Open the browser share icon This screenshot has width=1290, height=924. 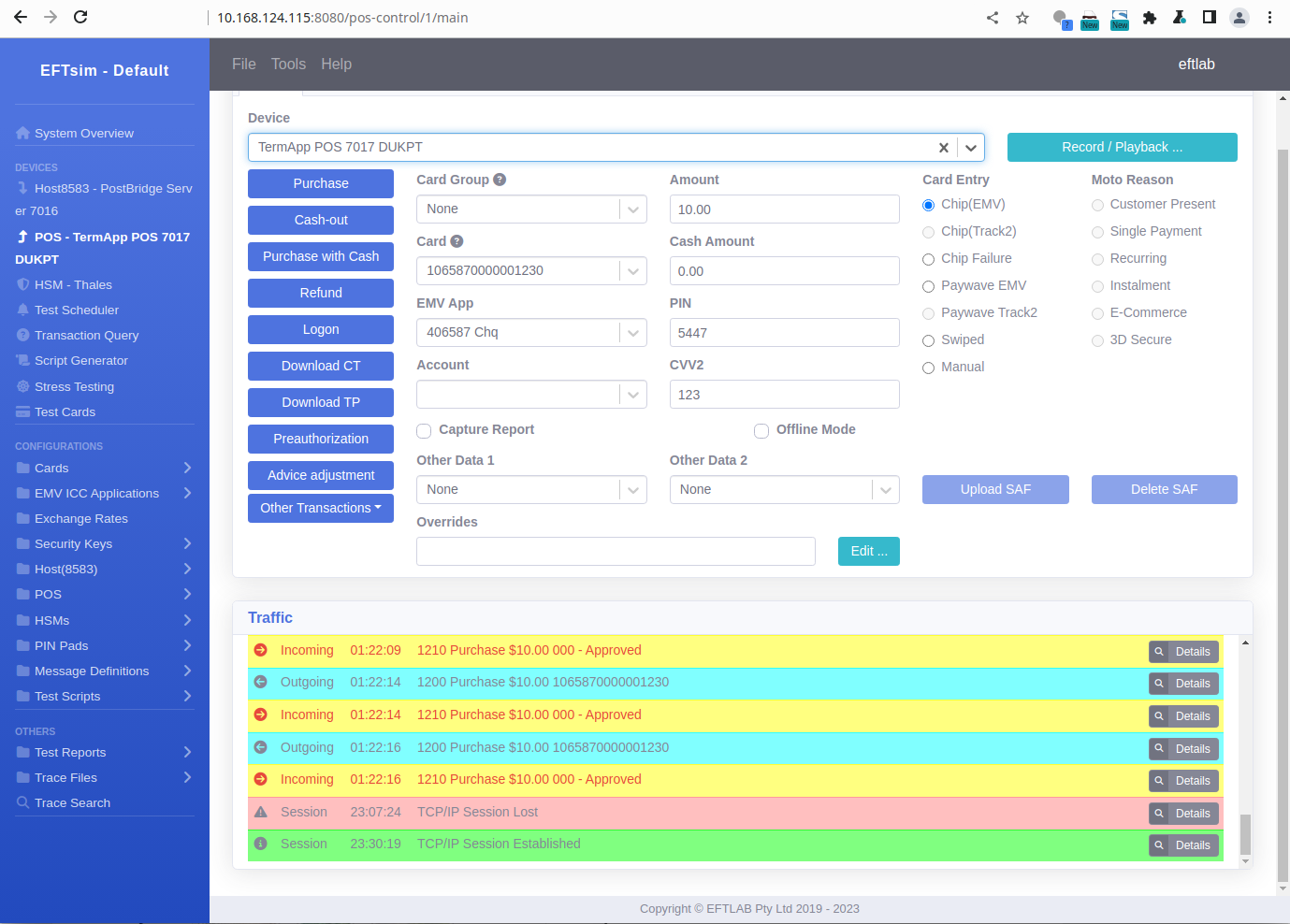[993, 18]
